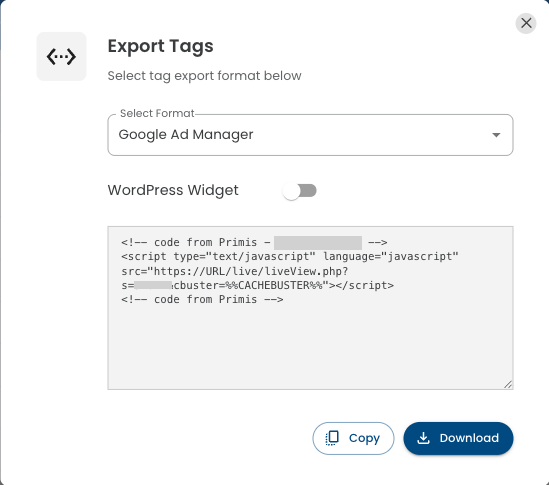
Task: Download the exported tag
Action: pyautogui.click(x=458, y=438)
